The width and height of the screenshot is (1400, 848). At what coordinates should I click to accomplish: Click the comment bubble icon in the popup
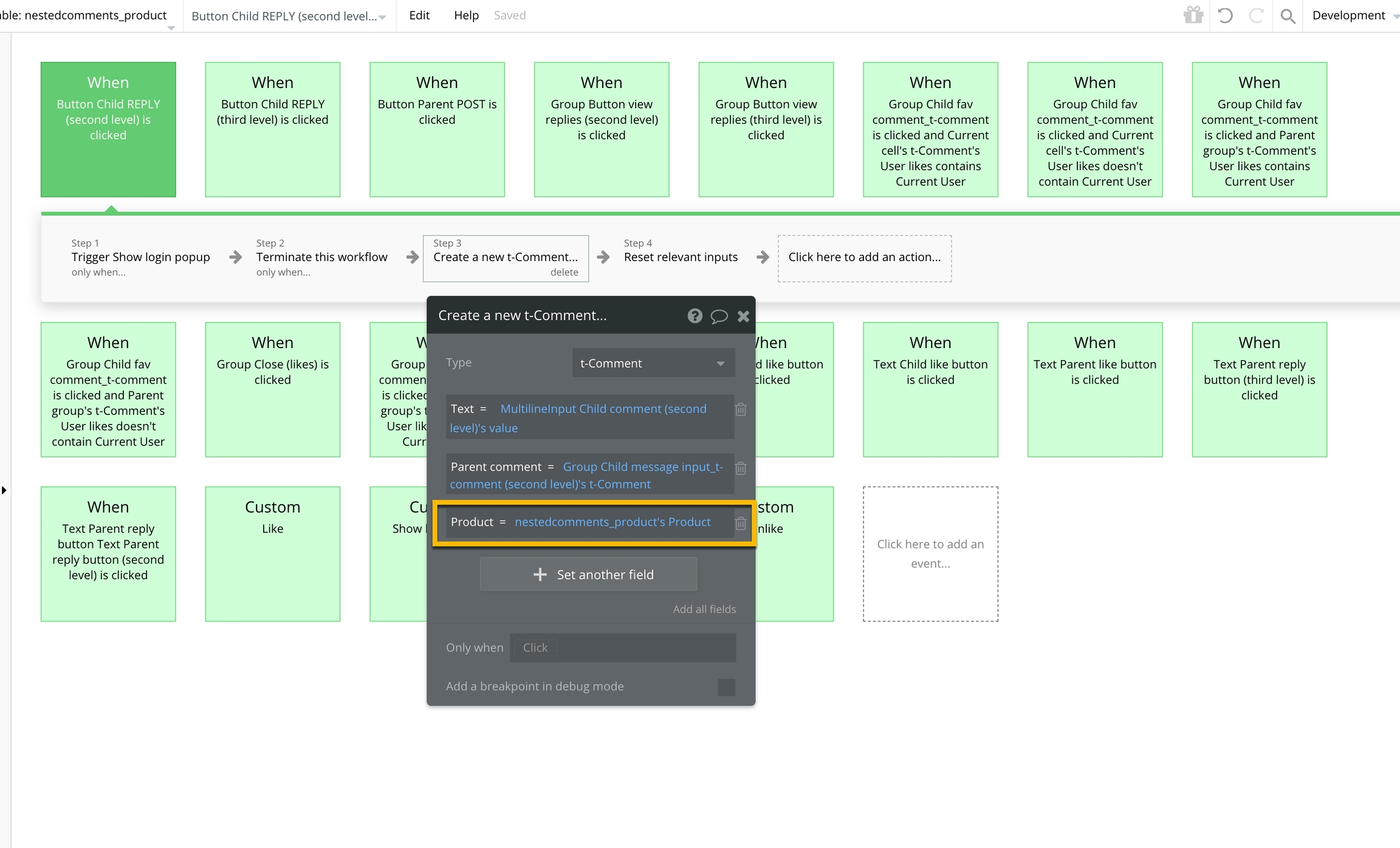pyautogui.click(x=719, y=316)
